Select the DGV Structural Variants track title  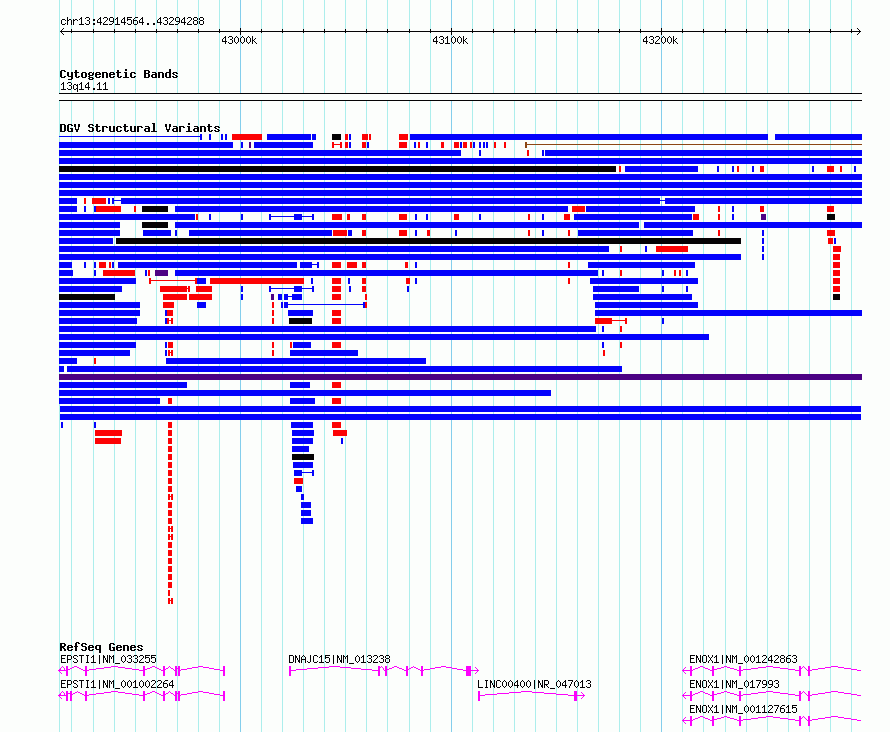140,128
